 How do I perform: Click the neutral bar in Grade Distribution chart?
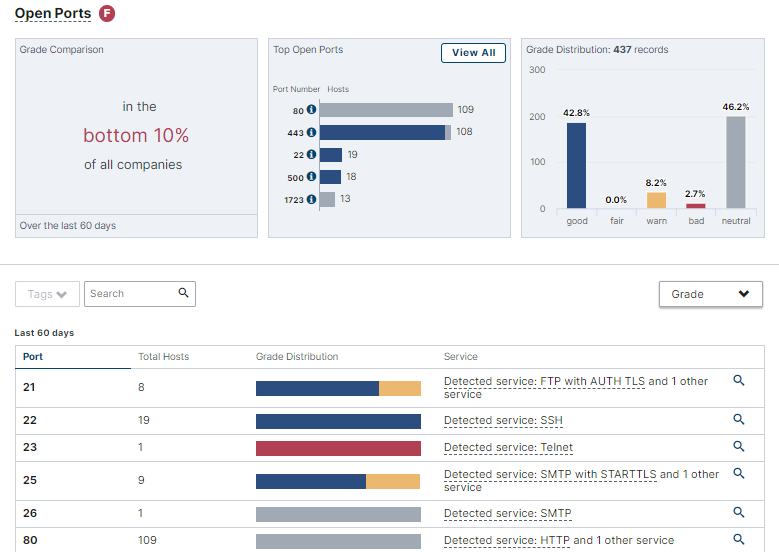tap(735, 162)
